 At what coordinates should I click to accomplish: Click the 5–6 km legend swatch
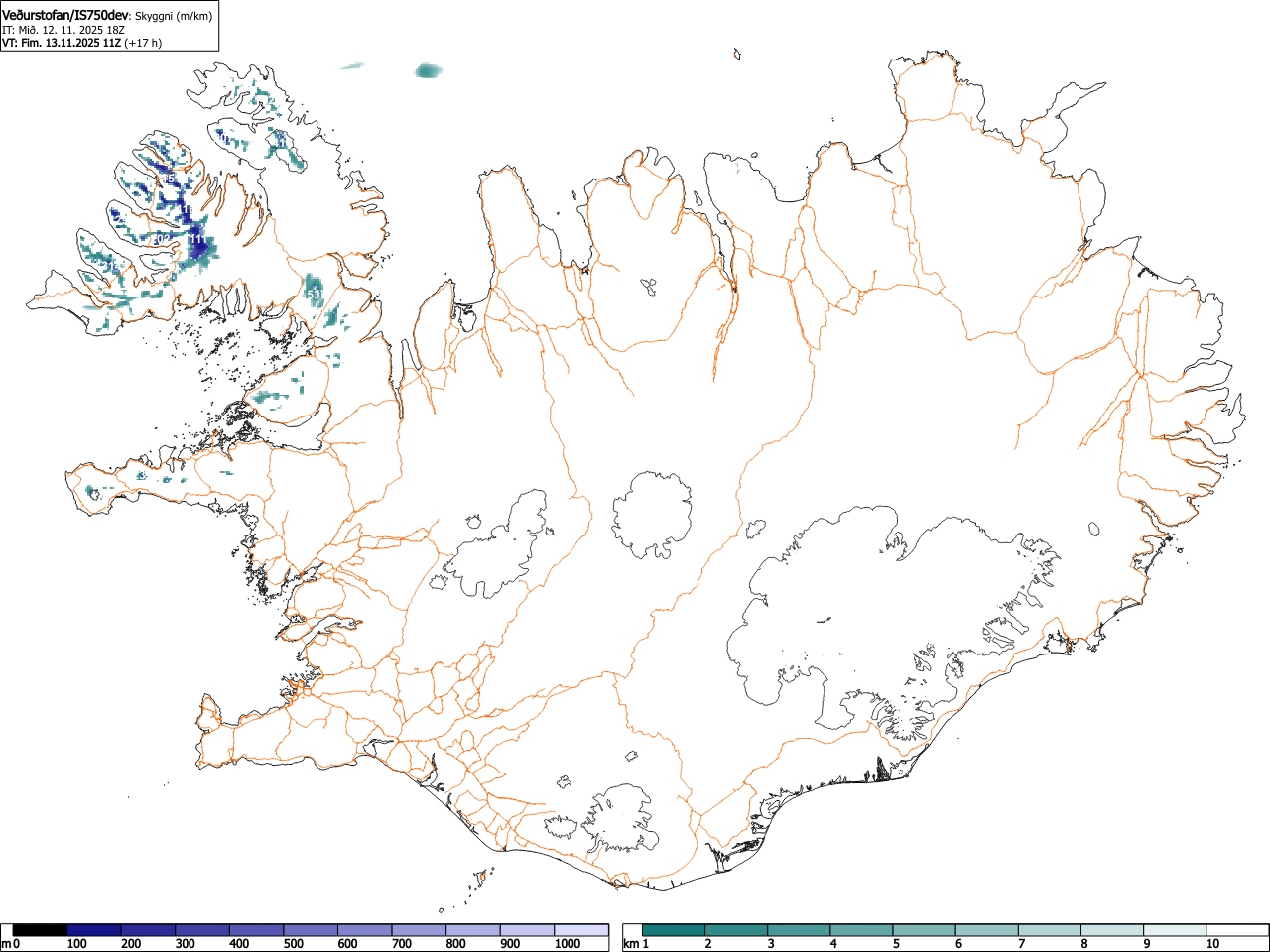(925, 930)
